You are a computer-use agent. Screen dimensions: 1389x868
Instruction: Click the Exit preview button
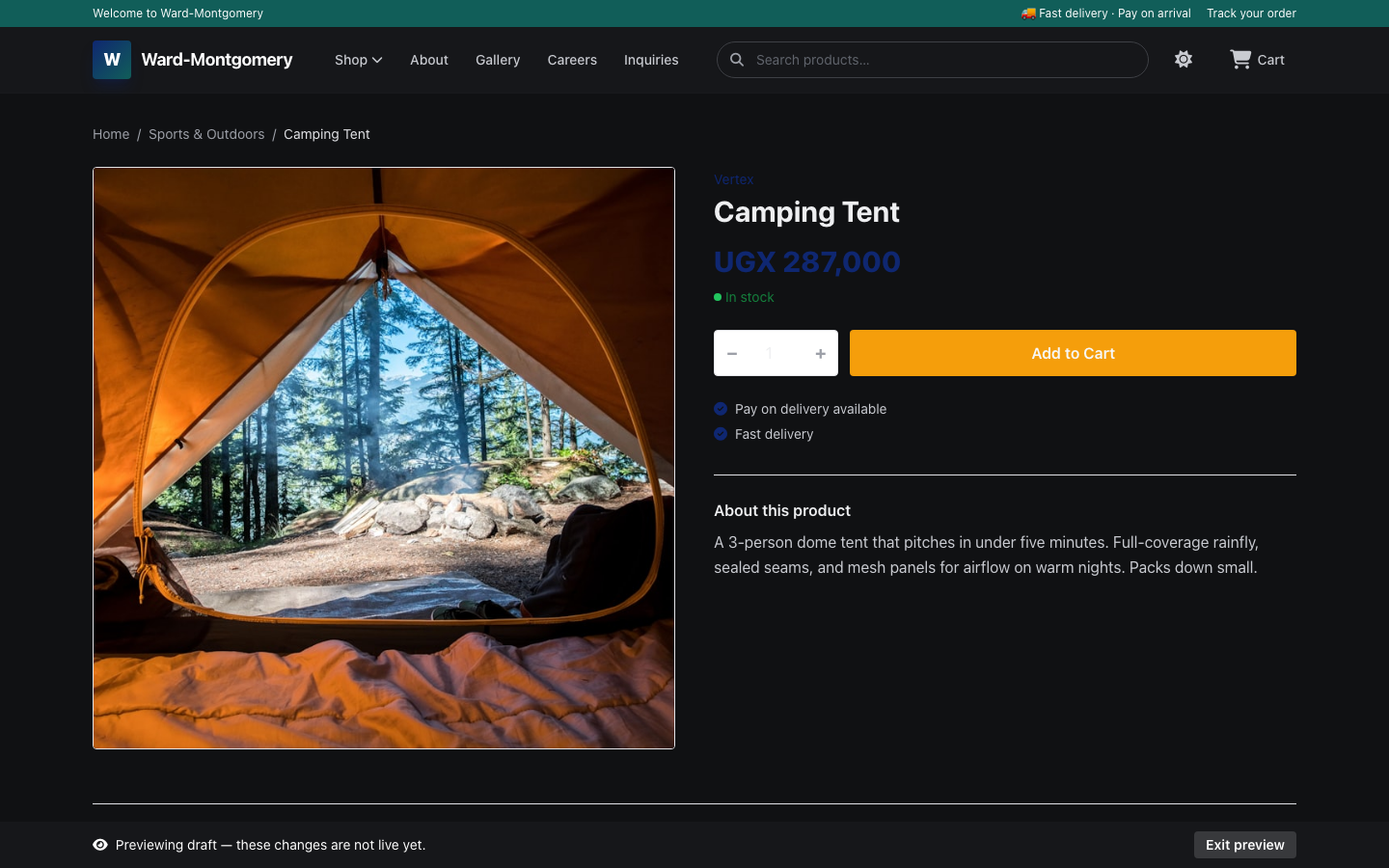pyautogui.click(x=1244, y=845)
